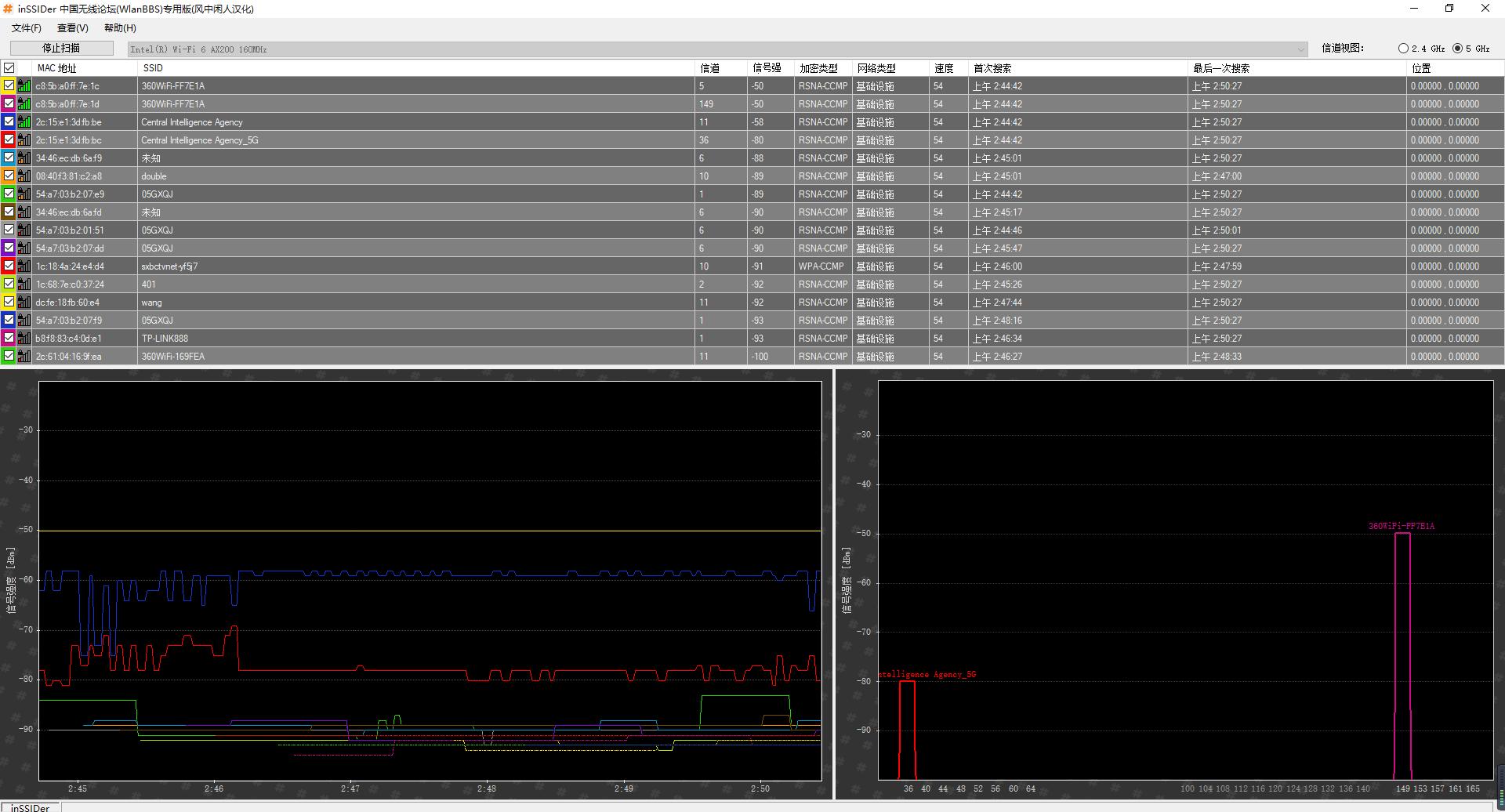Click signal icon for the 401 network row
Viewport: 1505px width, 812px height.
(24, 285)
